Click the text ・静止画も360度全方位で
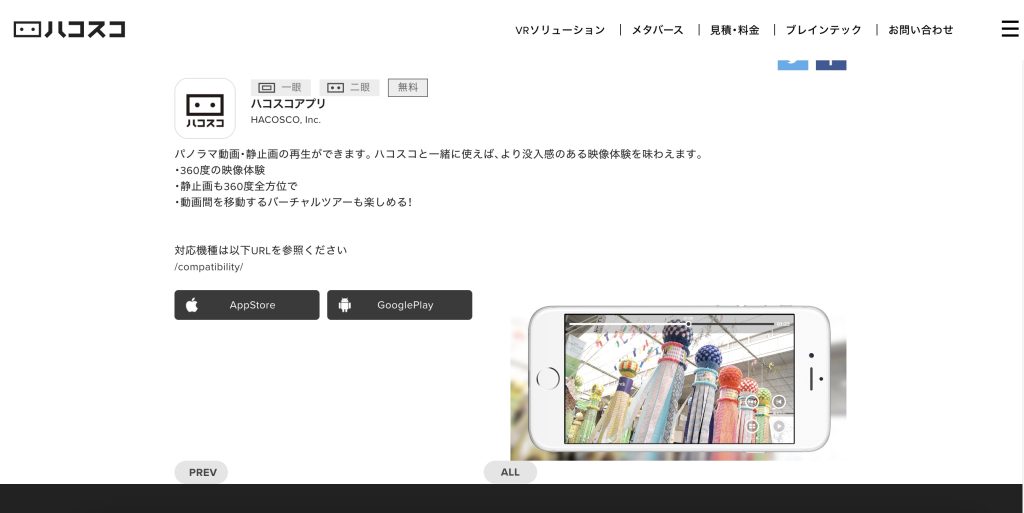1024x513 pixels. pyautogui.click(x=236, y=186)
